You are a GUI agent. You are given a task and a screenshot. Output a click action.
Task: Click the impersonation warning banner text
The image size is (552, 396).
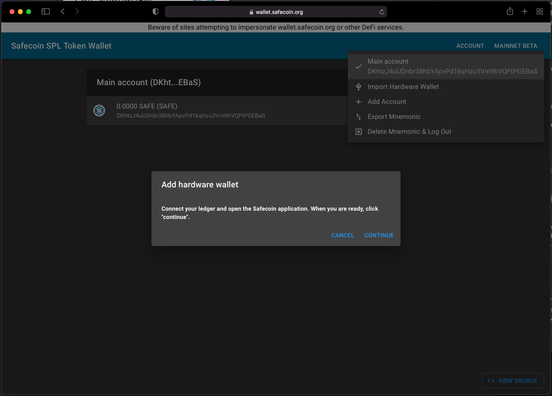tap(276, 27)
